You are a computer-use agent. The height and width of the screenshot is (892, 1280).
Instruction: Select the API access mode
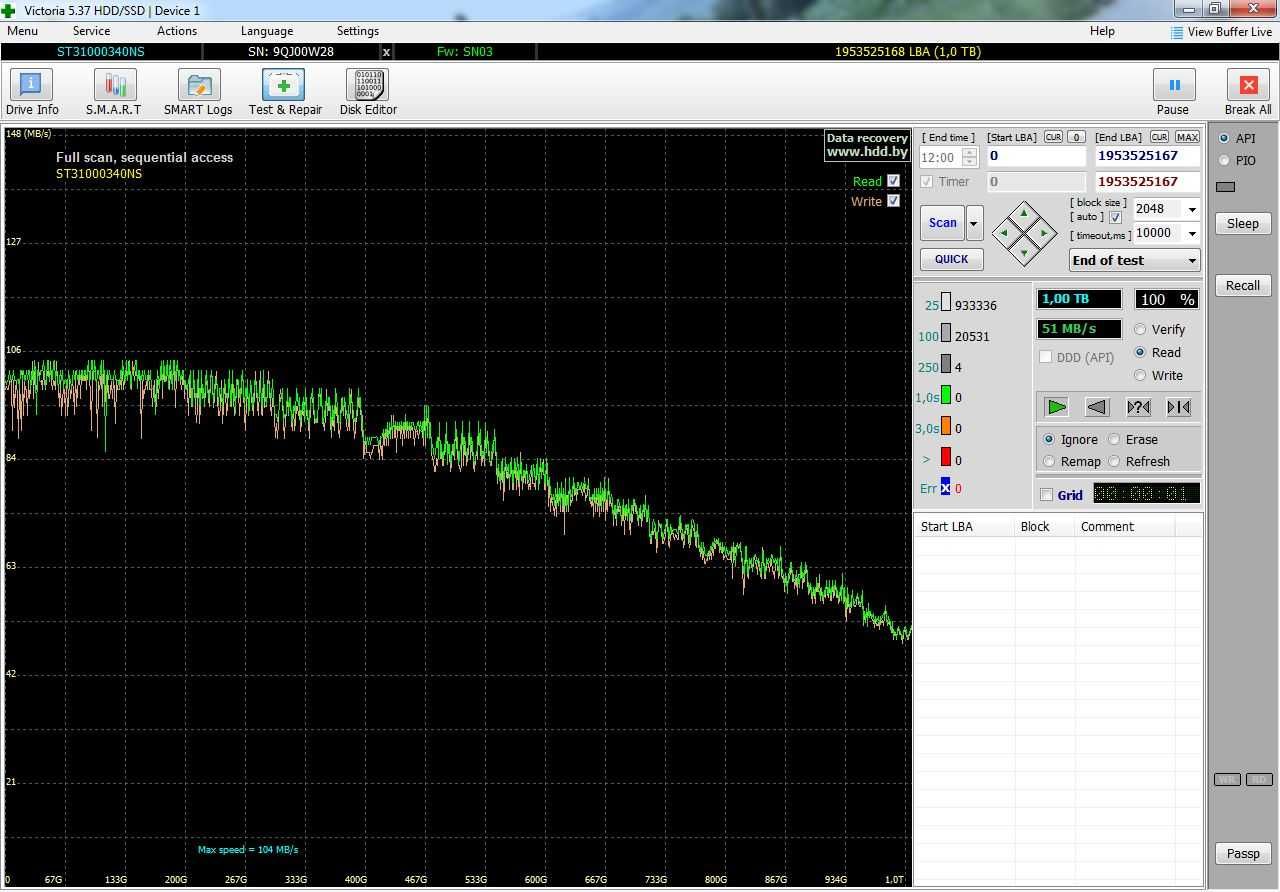[x=1223, y=138]
